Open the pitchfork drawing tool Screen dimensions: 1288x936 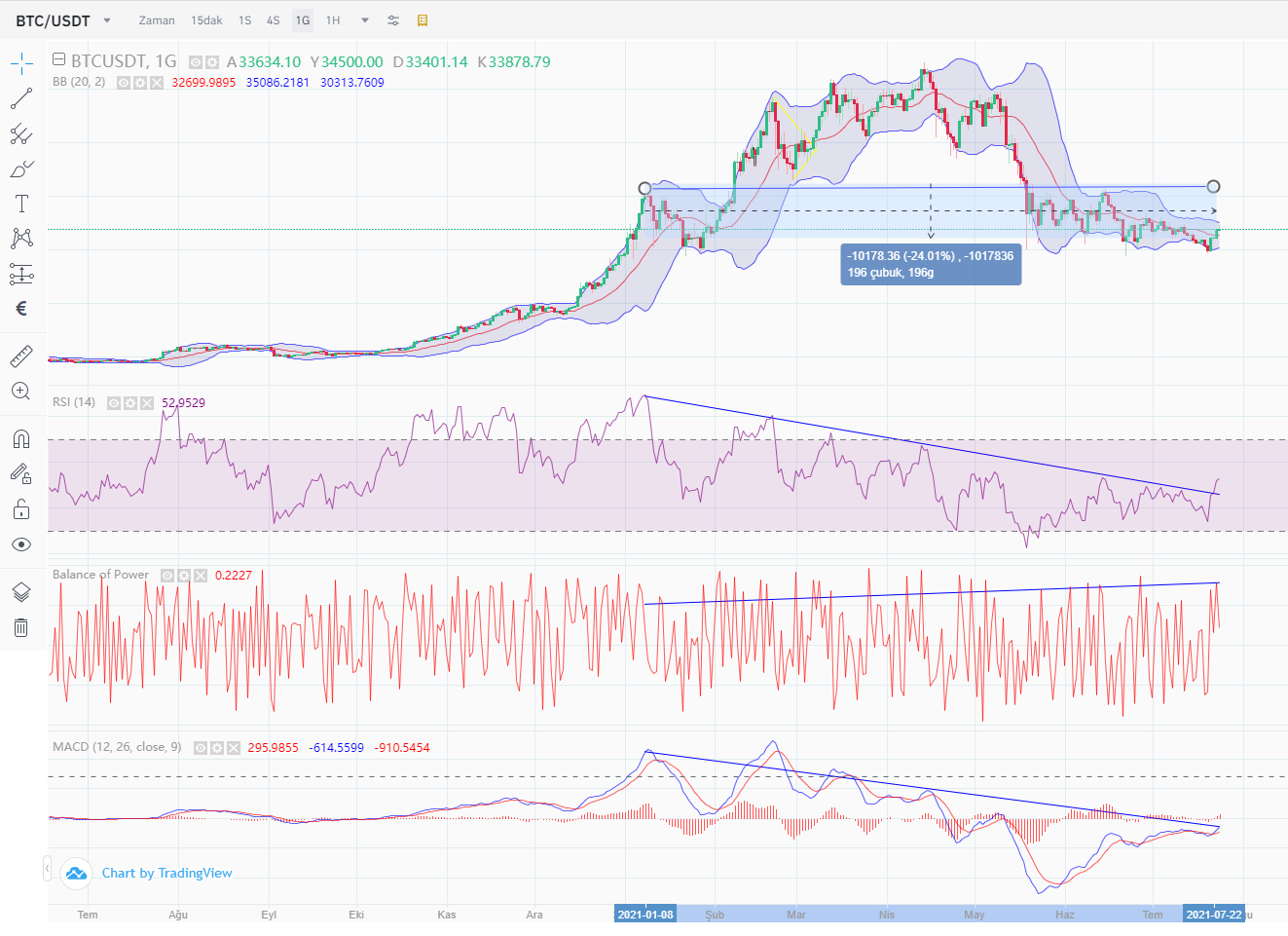(x=21, y=133)
